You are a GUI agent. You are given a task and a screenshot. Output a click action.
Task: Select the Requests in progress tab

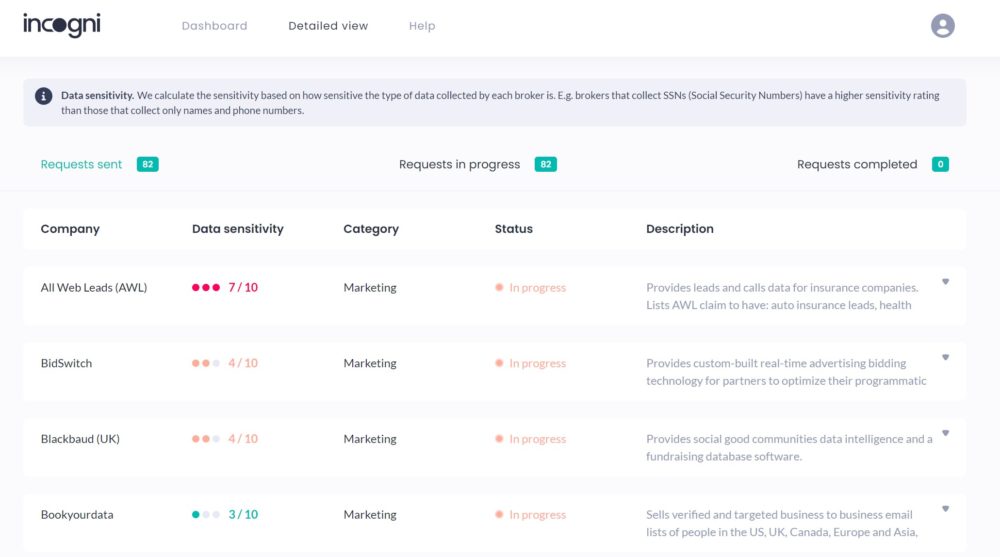click(x=459, y=164)
